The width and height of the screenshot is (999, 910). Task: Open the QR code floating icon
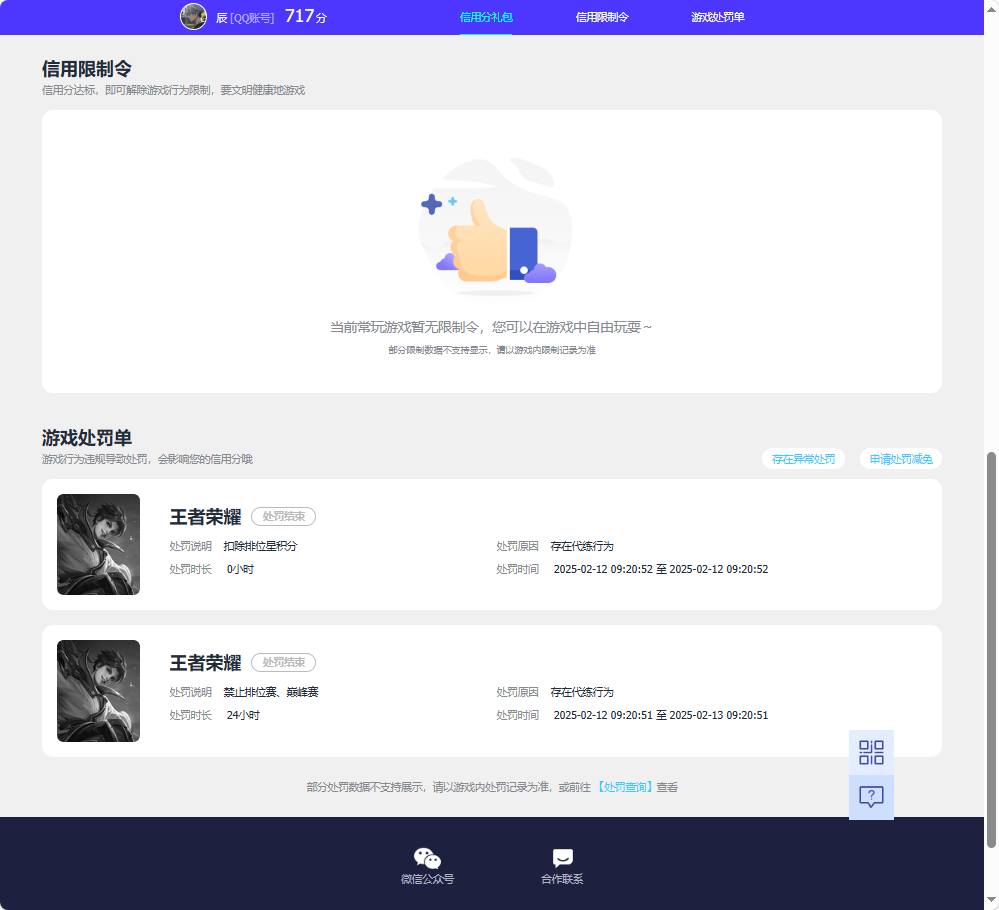tap(871, 752)
